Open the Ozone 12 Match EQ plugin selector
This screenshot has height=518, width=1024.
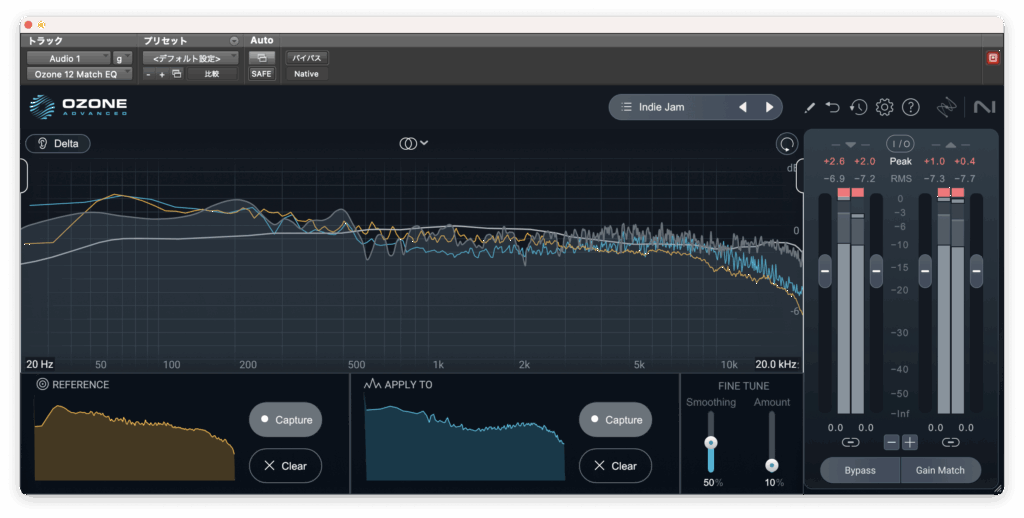click(78, 74)
